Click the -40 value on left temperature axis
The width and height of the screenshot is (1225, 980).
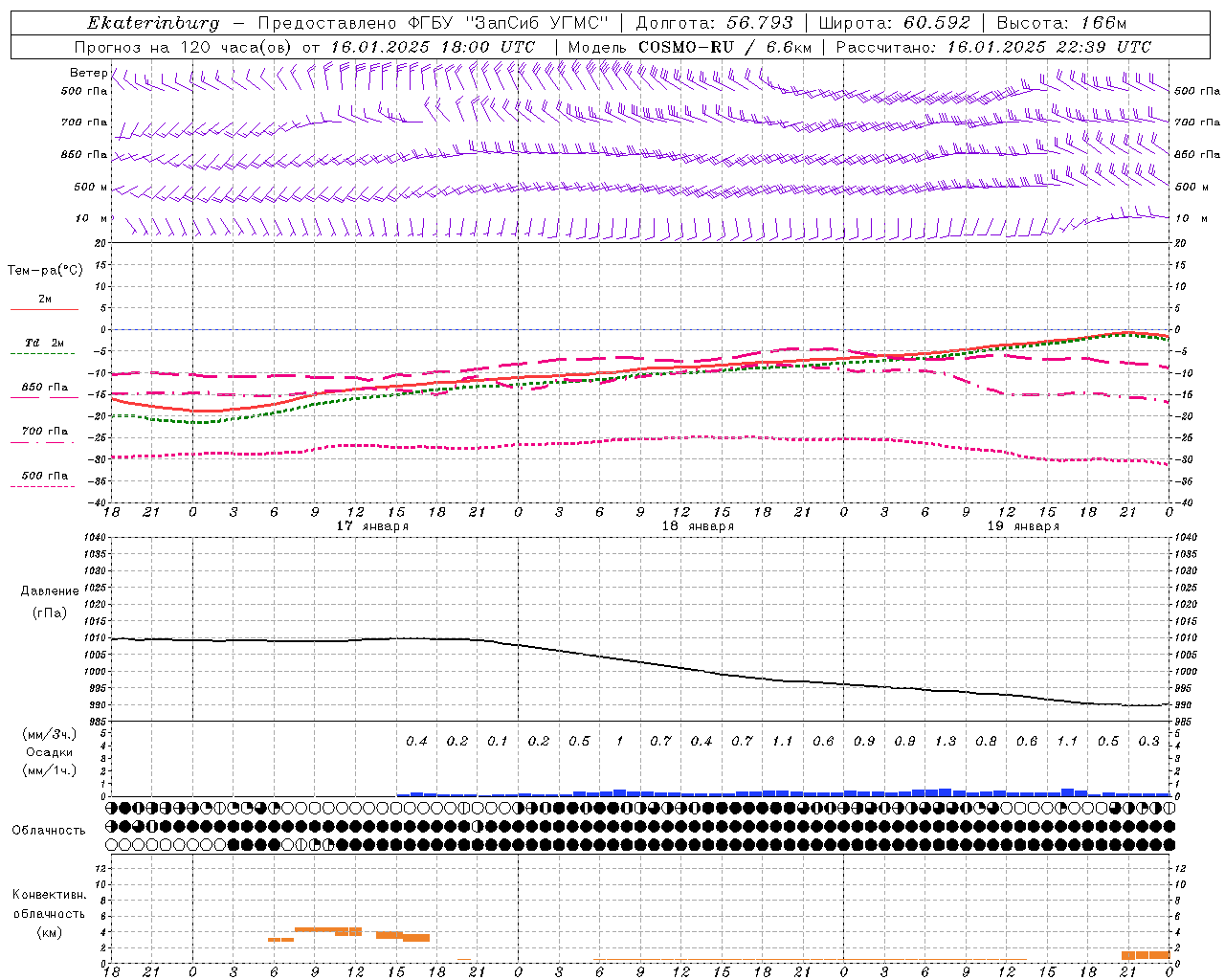(98, 502)
